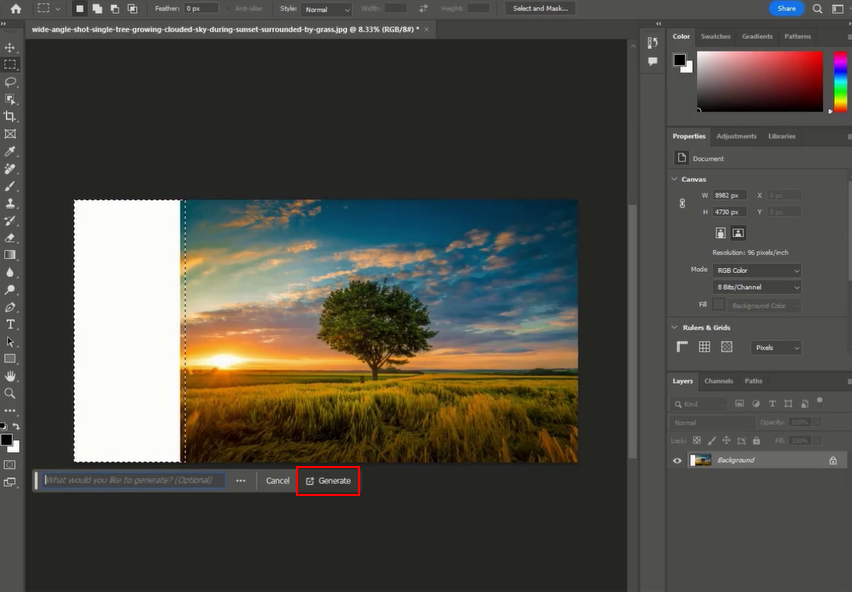Toggle the rulers icon in Rulers & Grids
Image resolution: width=852 pixels, height=592 pixels.
click(x=682, y=347)
